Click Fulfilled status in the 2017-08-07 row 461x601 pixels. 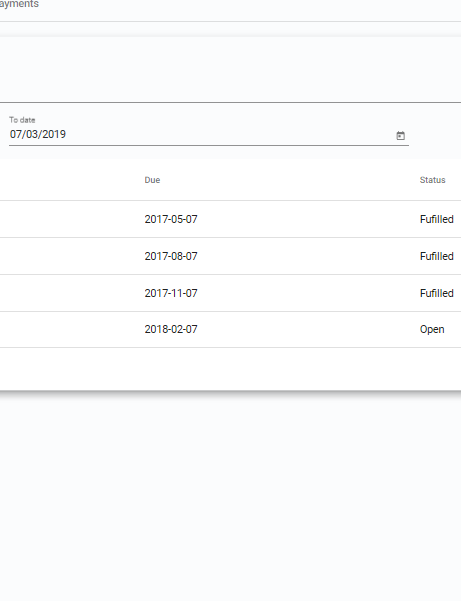click(436, 256)
